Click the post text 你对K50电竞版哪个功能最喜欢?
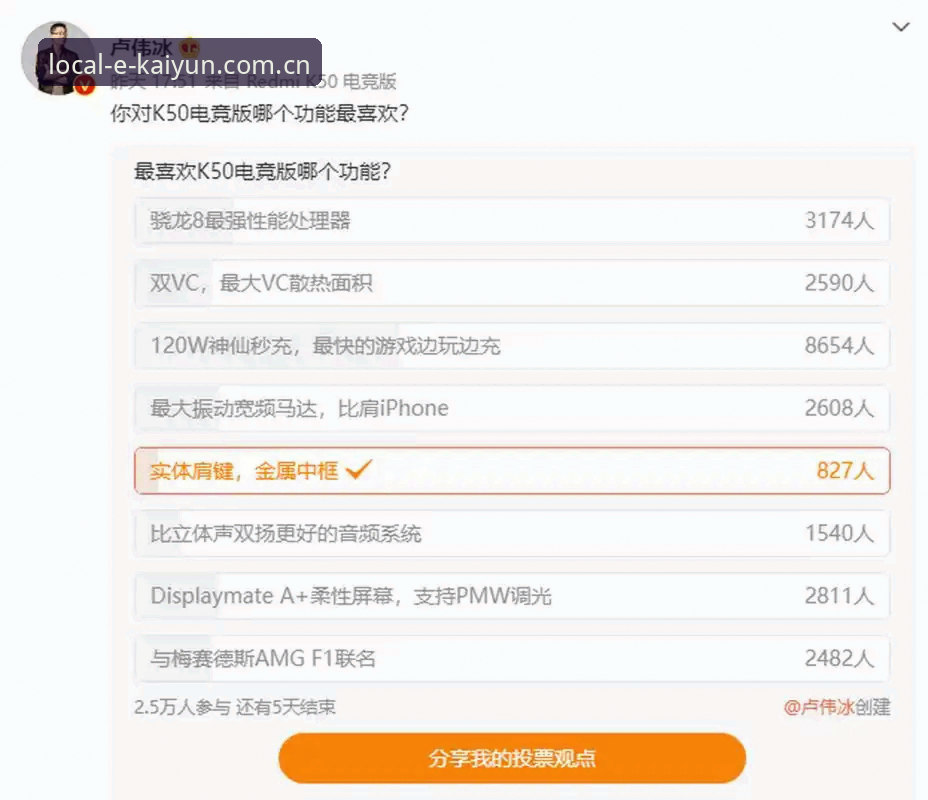 (259, 113)
